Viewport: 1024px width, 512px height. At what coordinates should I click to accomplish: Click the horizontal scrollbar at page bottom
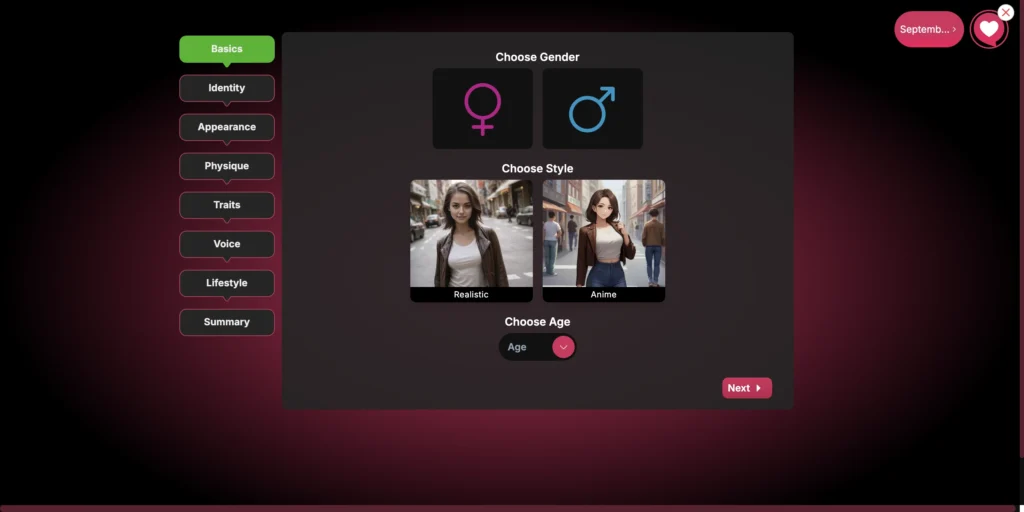click(x=500, y=508)
